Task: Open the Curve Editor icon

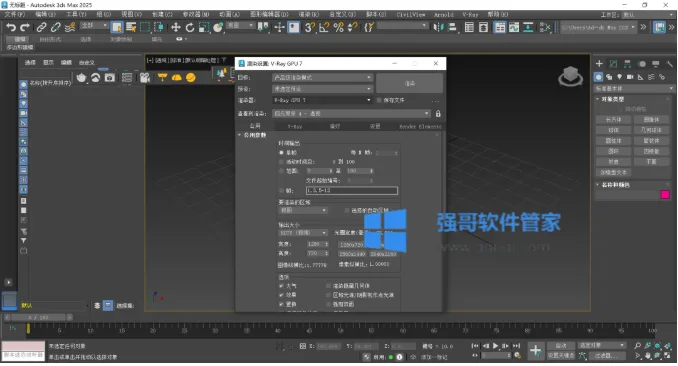Action: click(x=514, y=27)
